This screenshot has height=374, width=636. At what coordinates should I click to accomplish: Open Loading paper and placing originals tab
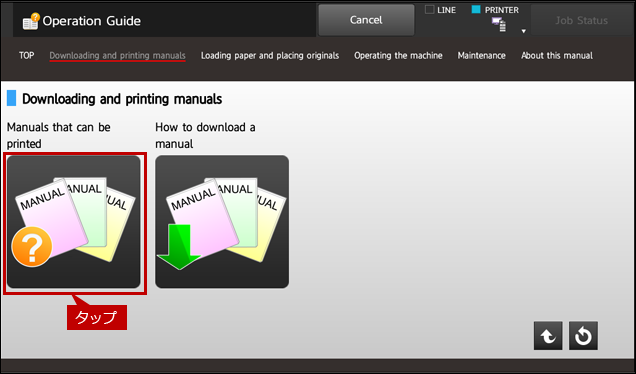click(270, 56)
